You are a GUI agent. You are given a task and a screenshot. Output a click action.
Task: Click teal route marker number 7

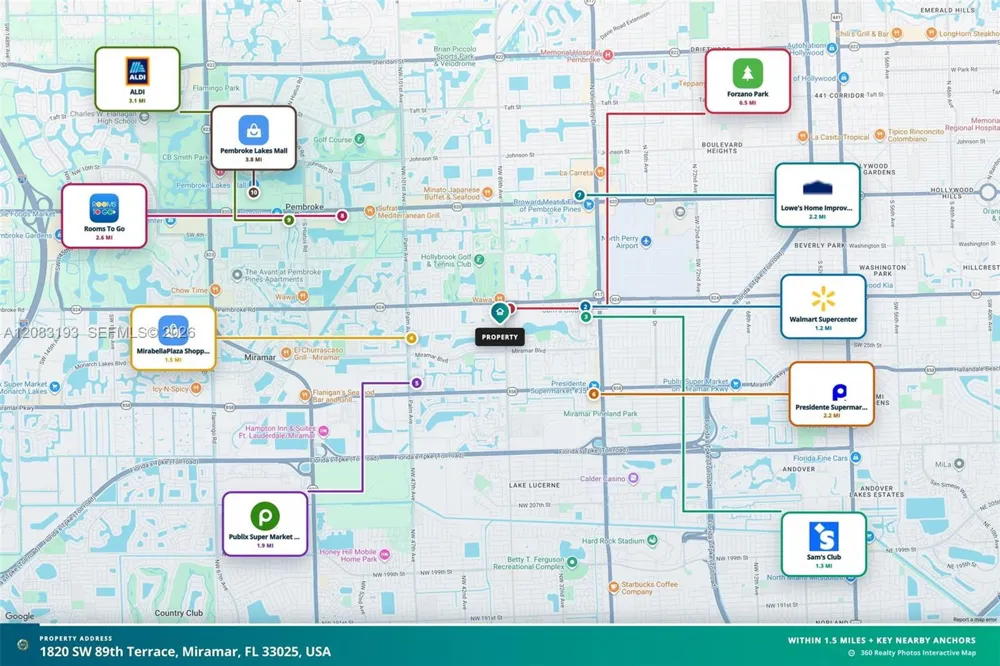coord(579,195)
